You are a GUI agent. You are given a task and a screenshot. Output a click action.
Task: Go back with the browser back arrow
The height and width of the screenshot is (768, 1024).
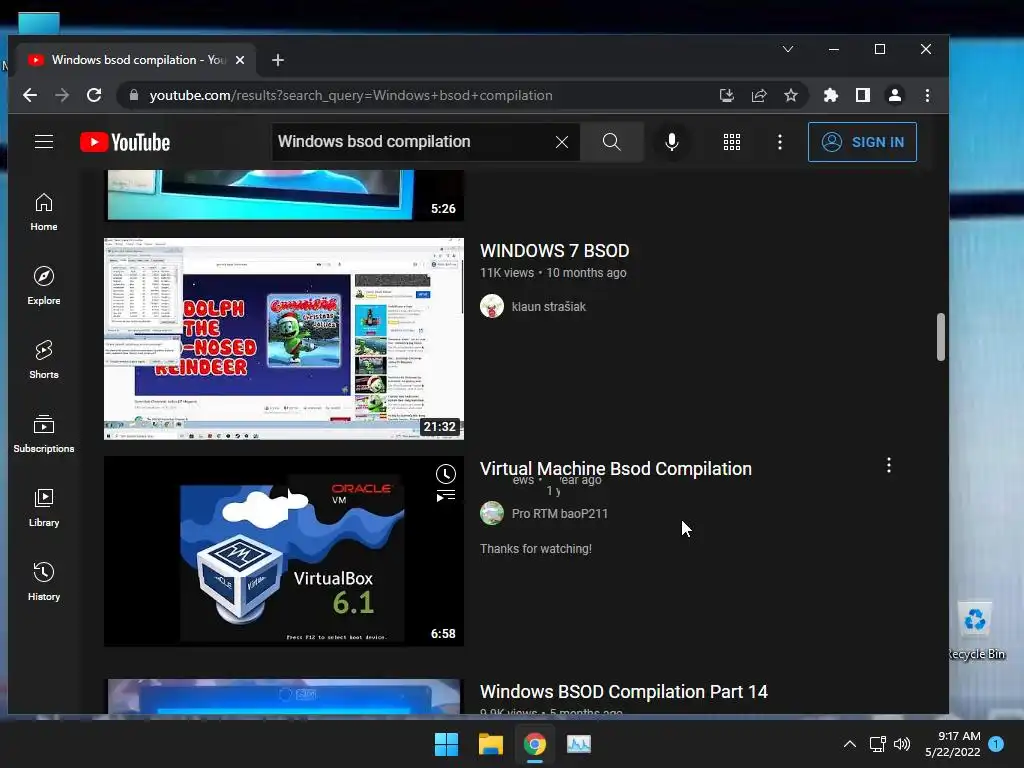(30, 95)
